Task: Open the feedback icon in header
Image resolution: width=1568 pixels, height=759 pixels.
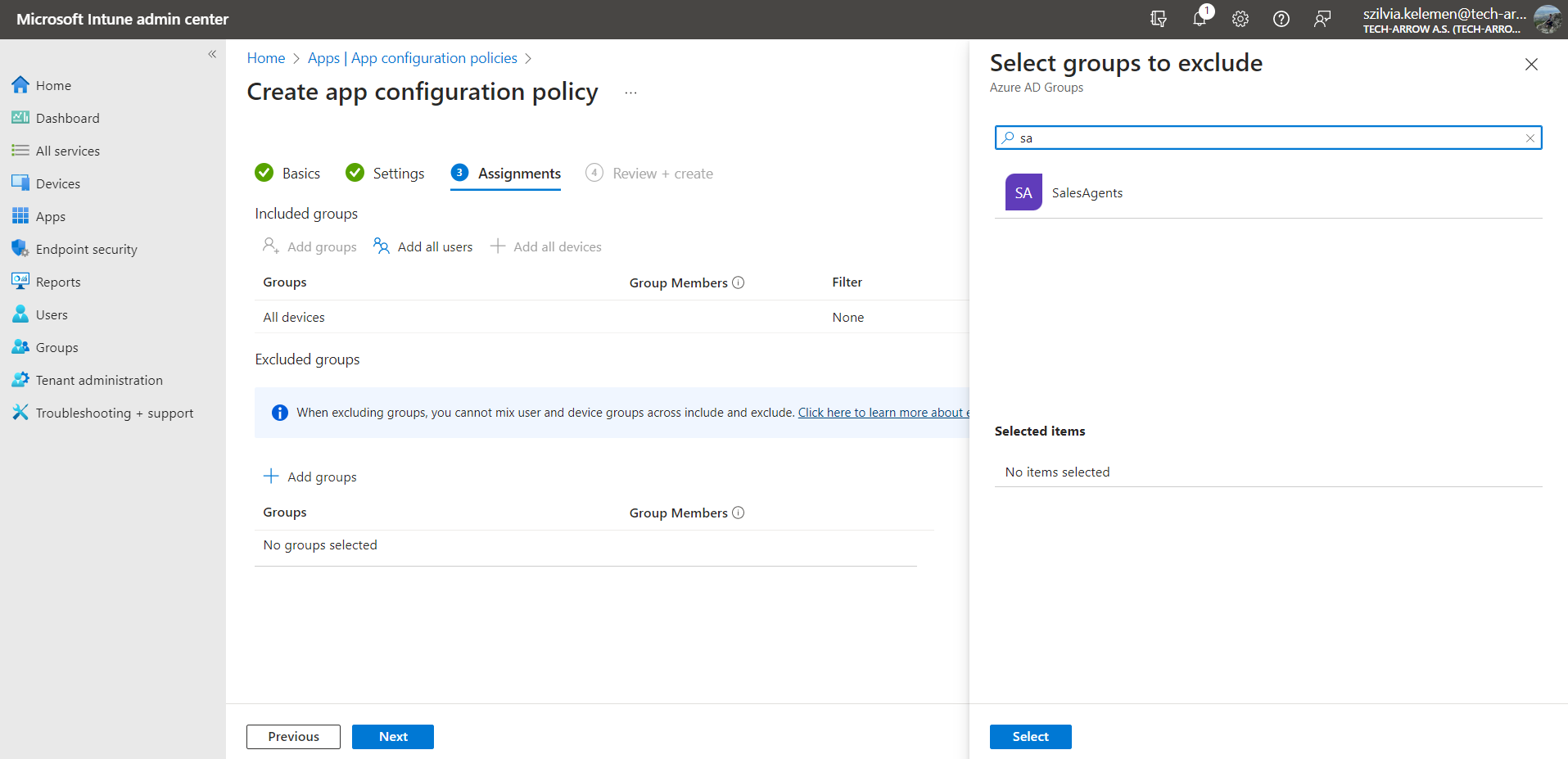Action: point(1322,19)
